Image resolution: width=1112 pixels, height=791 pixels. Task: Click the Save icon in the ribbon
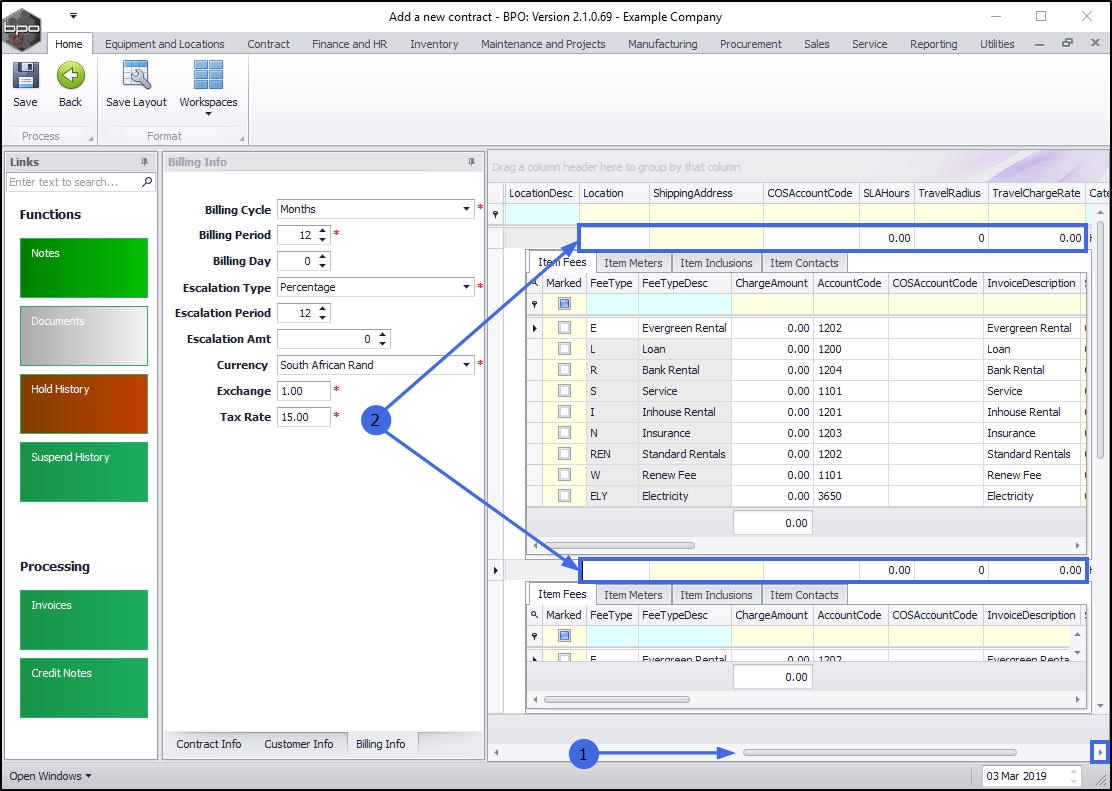(x=25, y=77)
